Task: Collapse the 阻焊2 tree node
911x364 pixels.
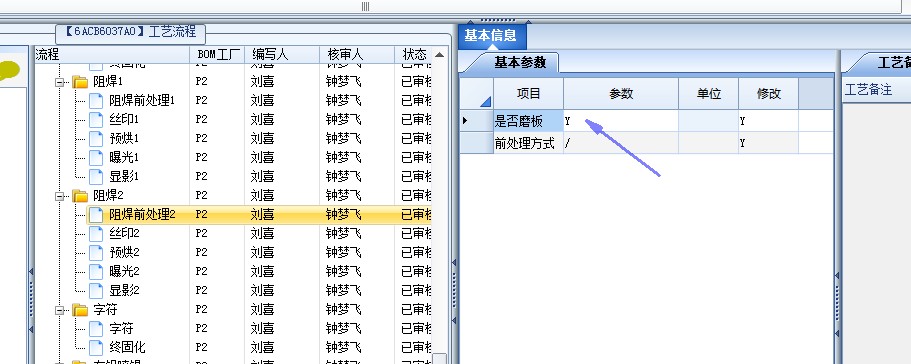Action: tap(59, 196)
